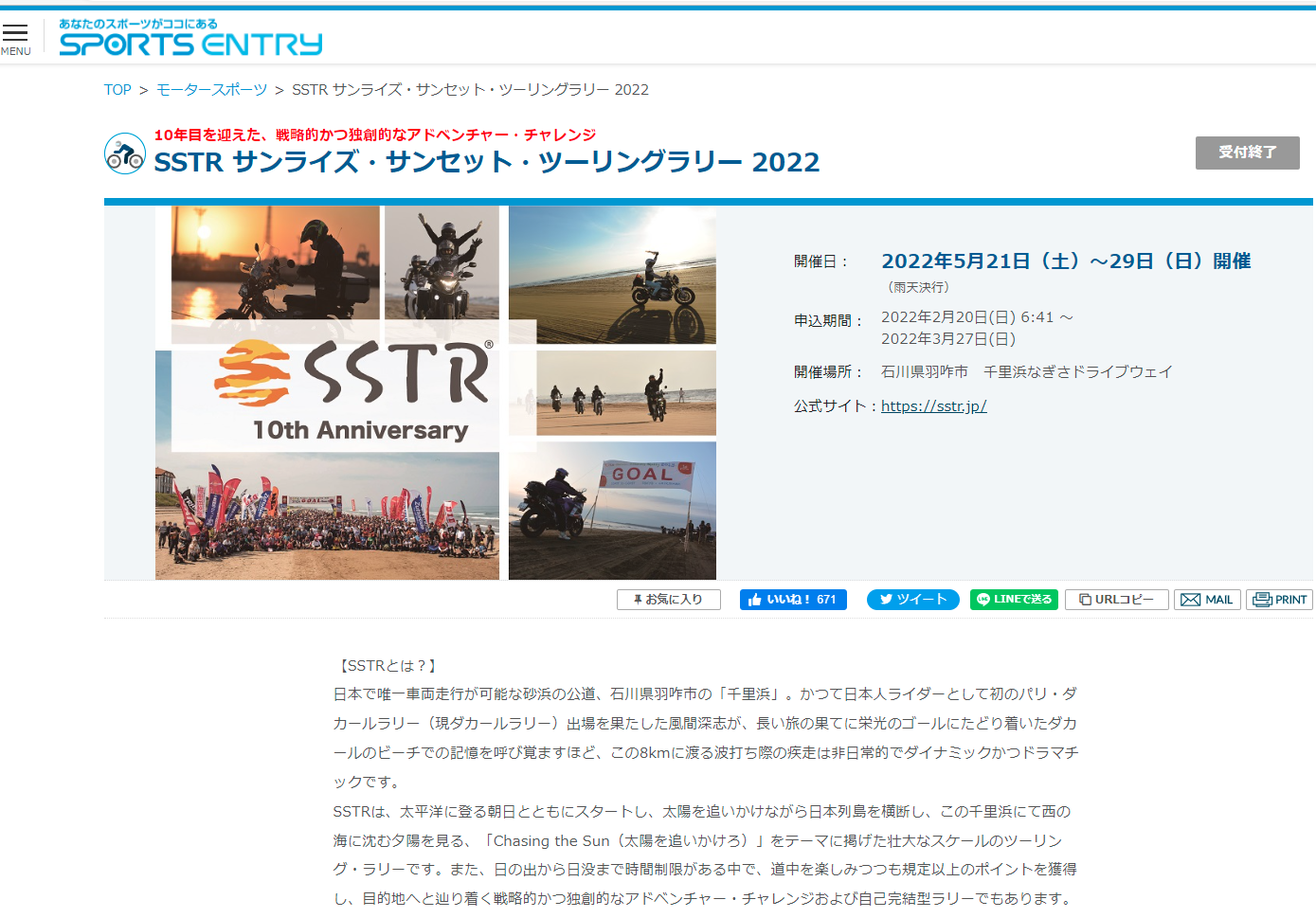
Task: Open the official site https://sstr.jp/ link
Action: [x=934, y=406]
